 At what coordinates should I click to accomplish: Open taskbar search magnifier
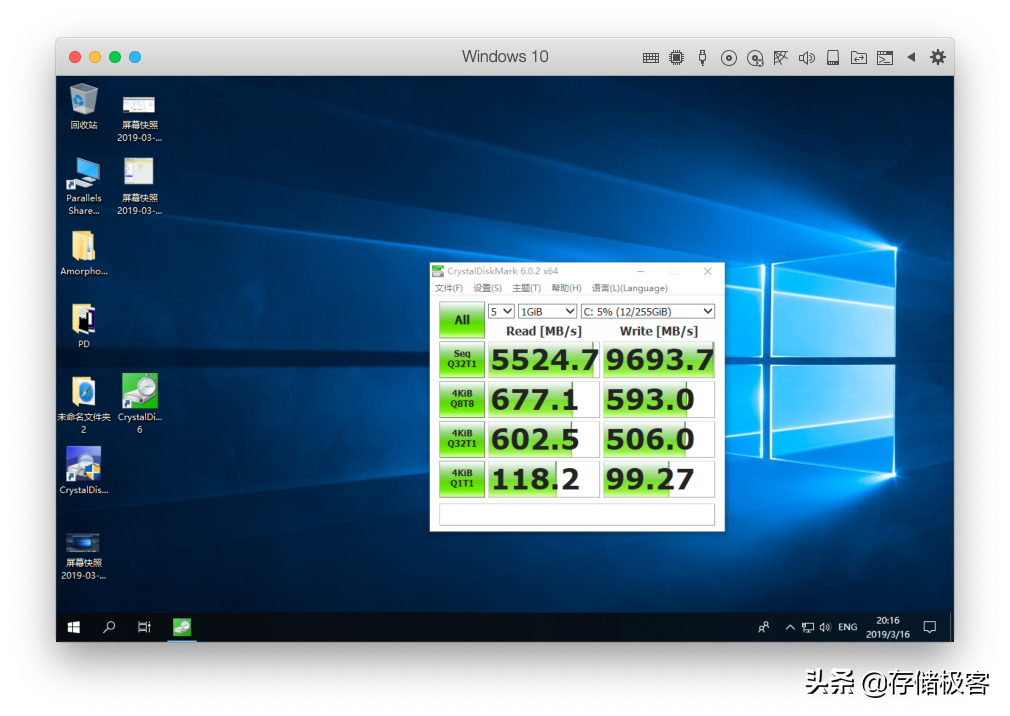109,627
